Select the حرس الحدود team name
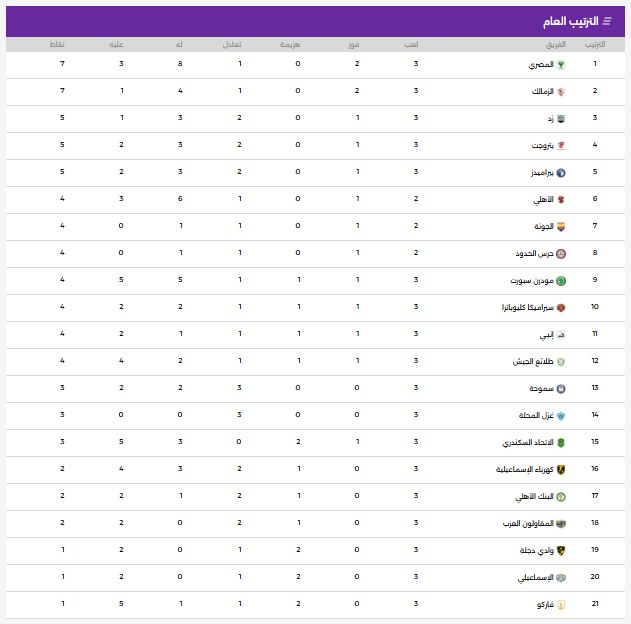 [534, 253]
